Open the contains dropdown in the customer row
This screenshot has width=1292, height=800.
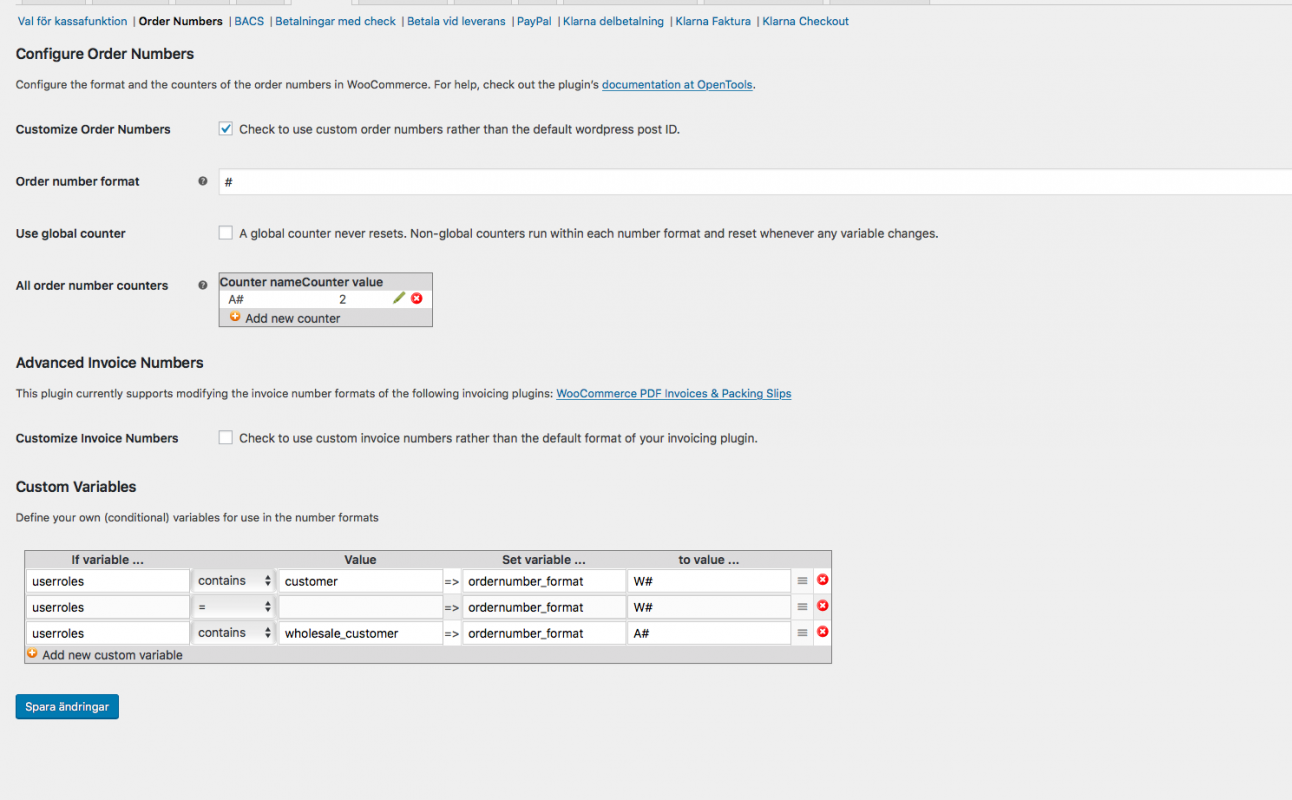click(x=234, y=581)
